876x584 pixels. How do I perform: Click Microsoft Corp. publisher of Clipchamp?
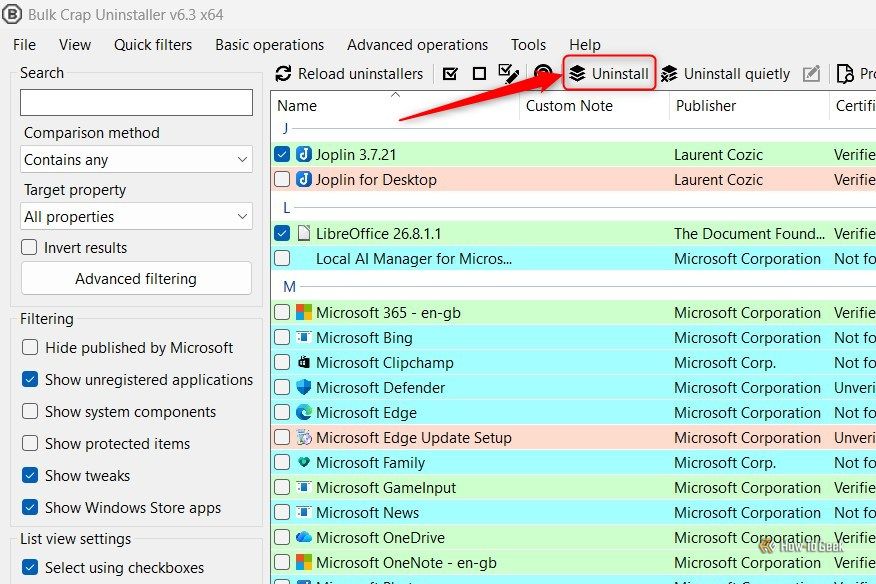(725, 363)
